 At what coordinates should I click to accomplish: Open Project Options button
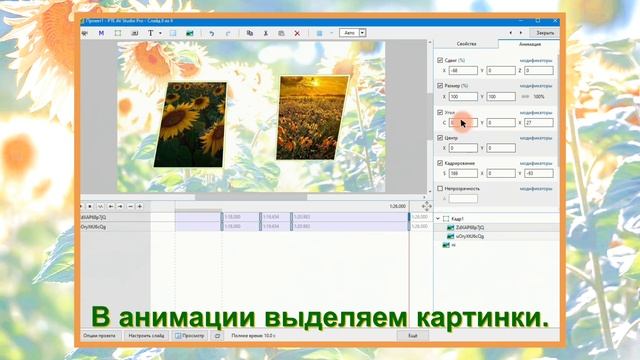pos(100,336)
